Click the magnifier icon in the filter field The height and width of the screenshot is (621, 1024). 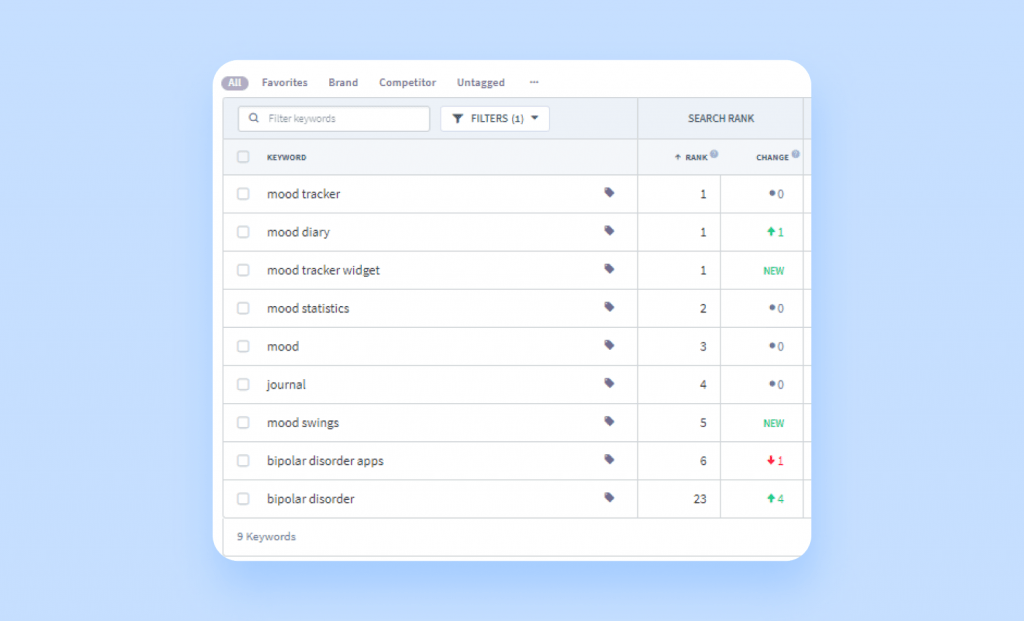pos(253,118)
